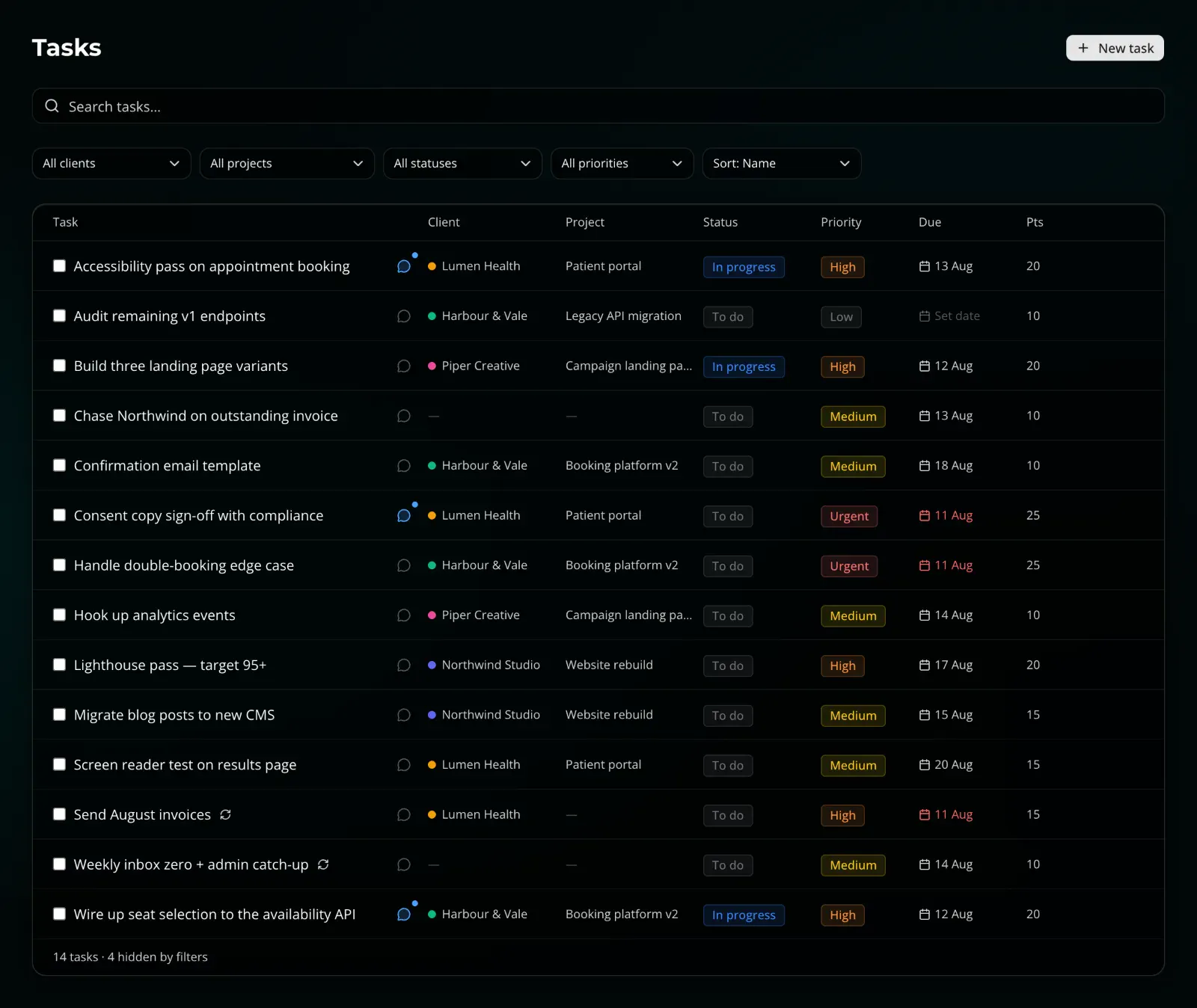This screenshot has height=1008, width=1197.
Task: Open unread comments on Consent copy sign-off
Action: 404,516
